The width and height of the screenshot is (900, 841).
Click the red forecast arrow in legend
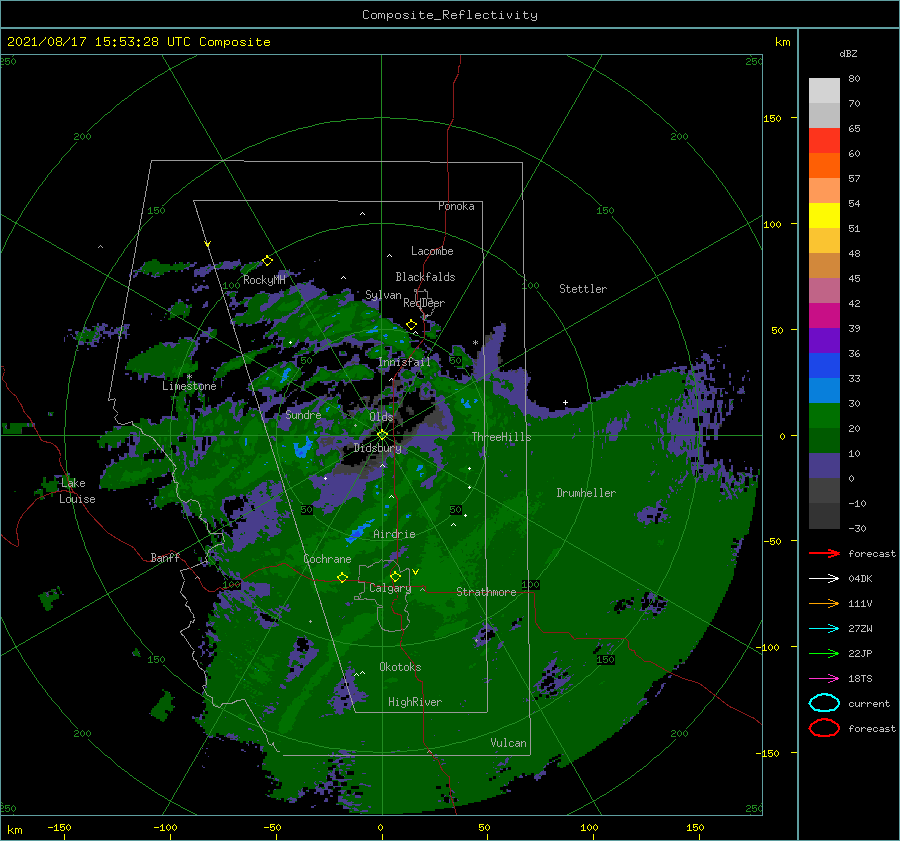[x=824, y=553]
